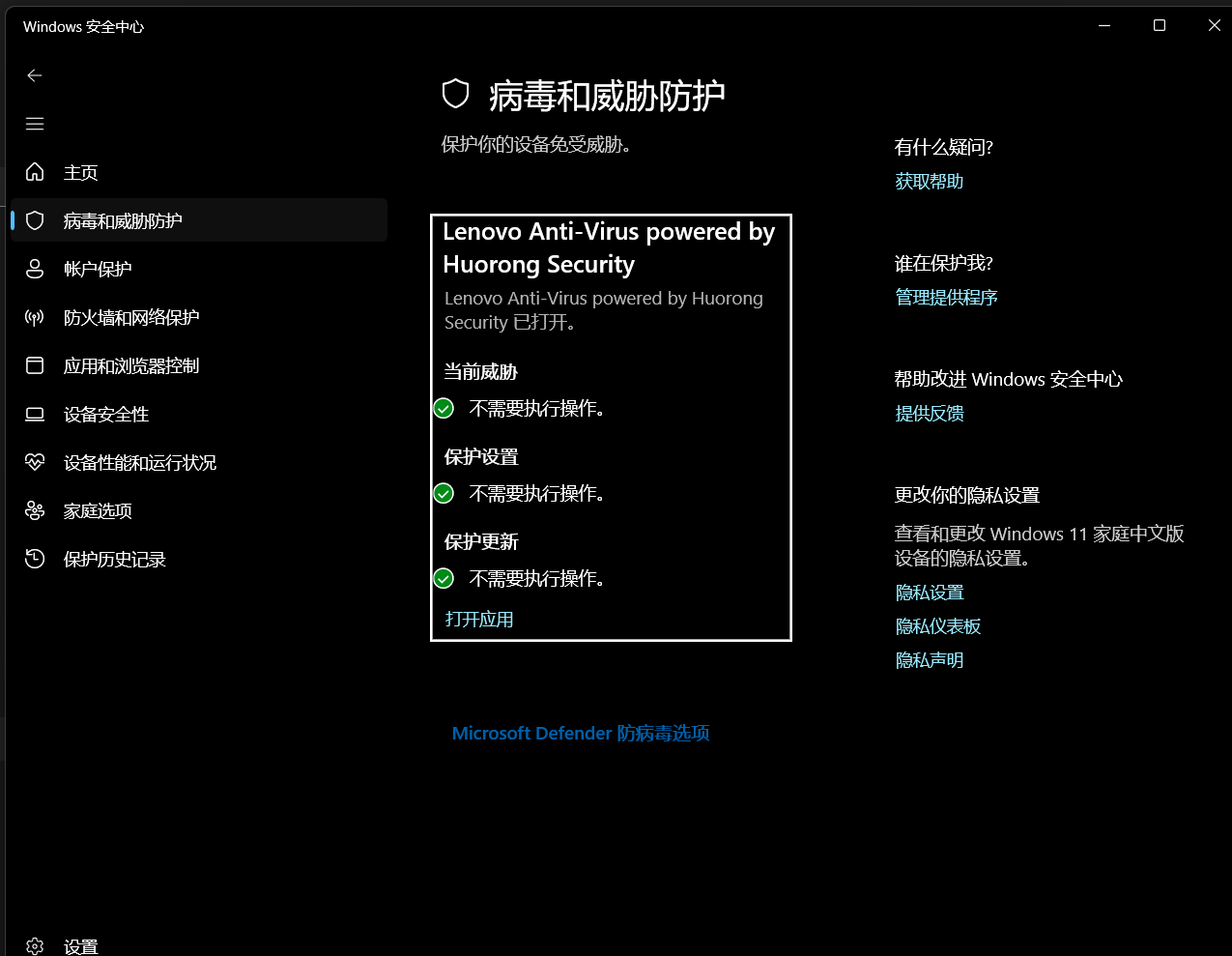This screenshot has height=956, width=1232.
Task: Open Microsoft Defender 防病毒选项 link
Action: point(581,733)
